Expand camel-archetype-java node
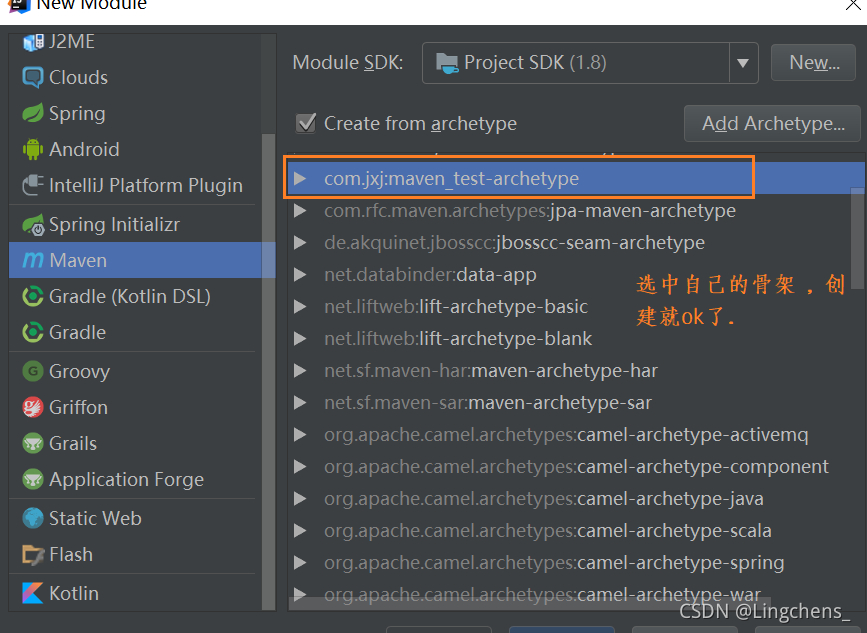Image resolution: width=867 pixels, height=633 pixels. (x=300, y=499)
